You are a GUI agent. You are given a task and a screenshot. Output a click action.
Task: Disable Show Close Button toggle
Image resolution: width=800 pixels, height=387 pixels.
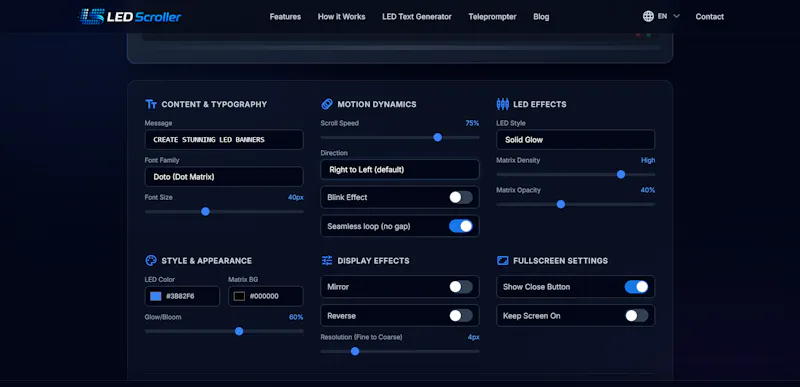click(x=636, y=287)
